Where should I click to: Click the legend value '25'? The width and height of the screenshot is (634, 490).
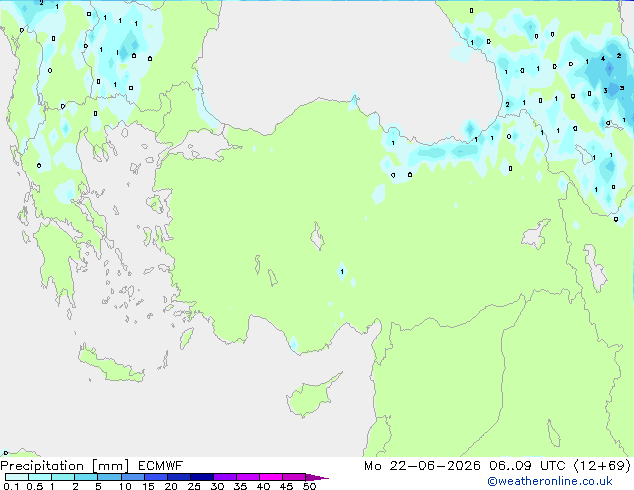[x=194, y=486]
